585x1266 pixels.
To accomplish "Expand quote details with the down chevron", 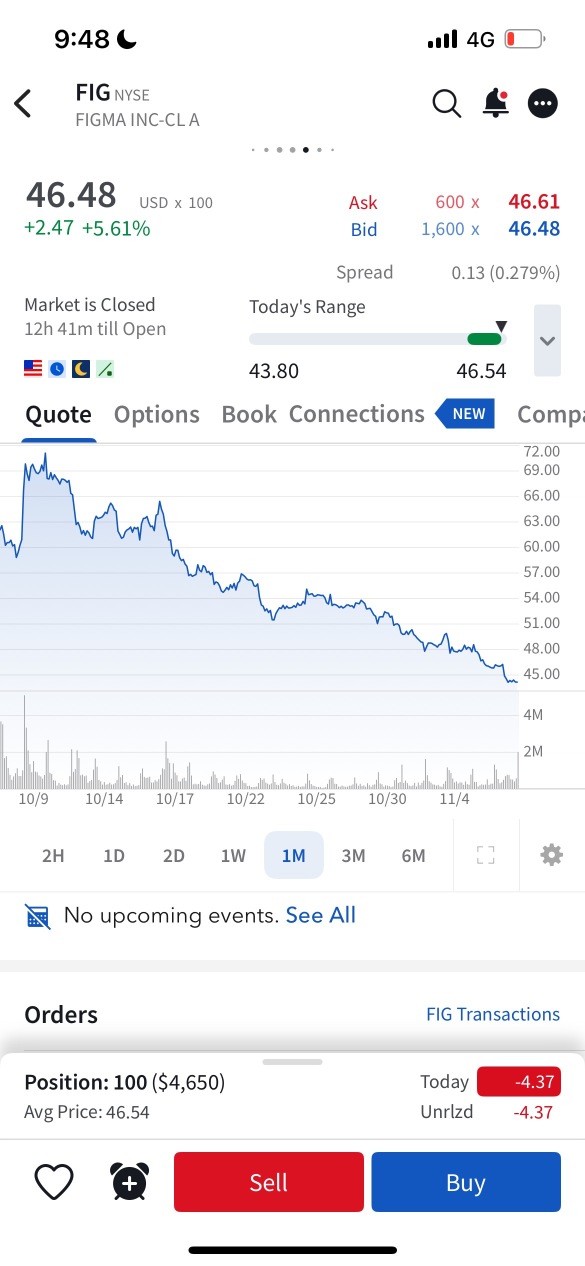I will tap(547, 341).
